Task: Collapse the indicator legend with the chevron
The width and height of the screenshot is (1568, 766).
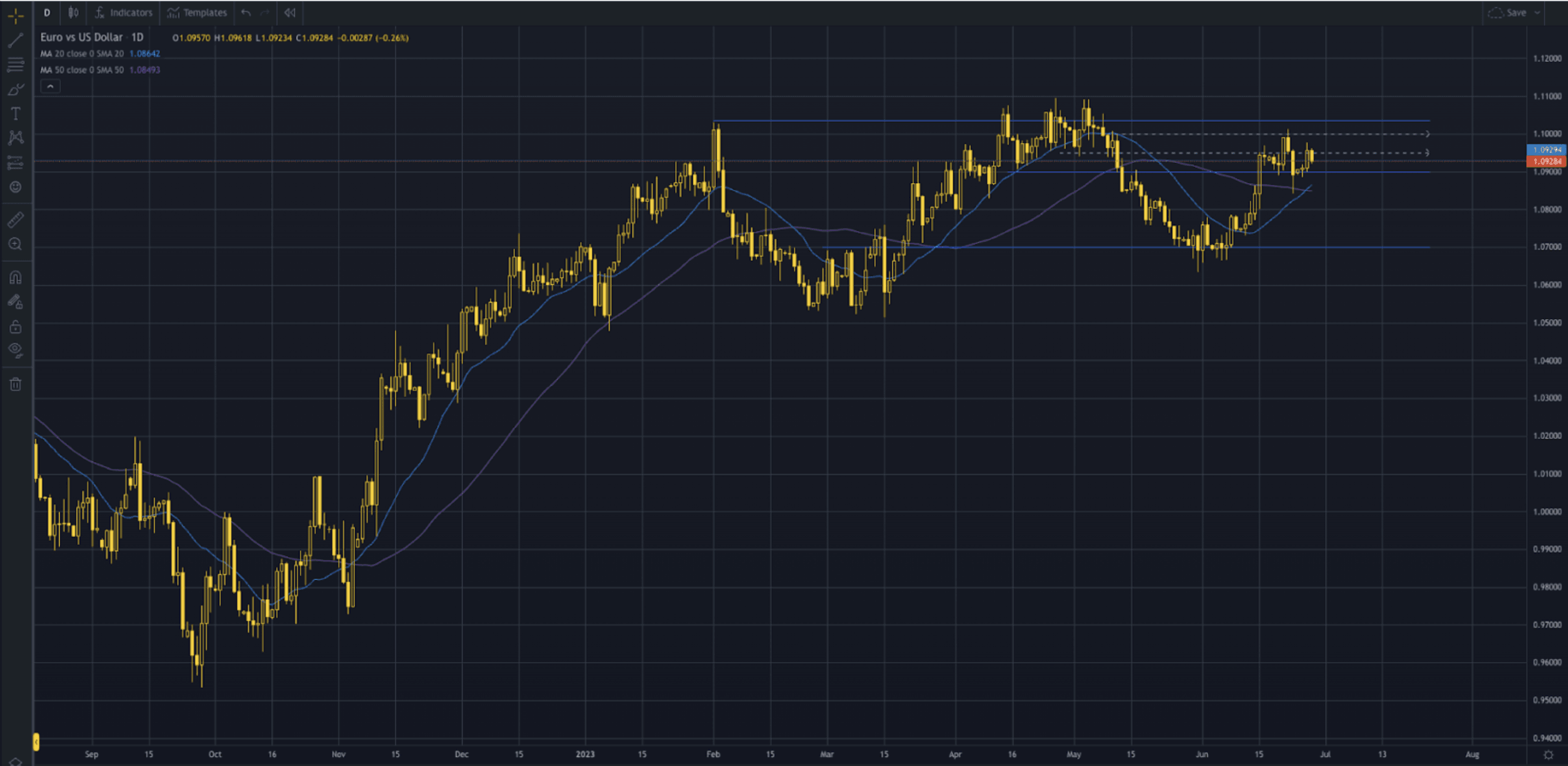Action: coord(50,86)
